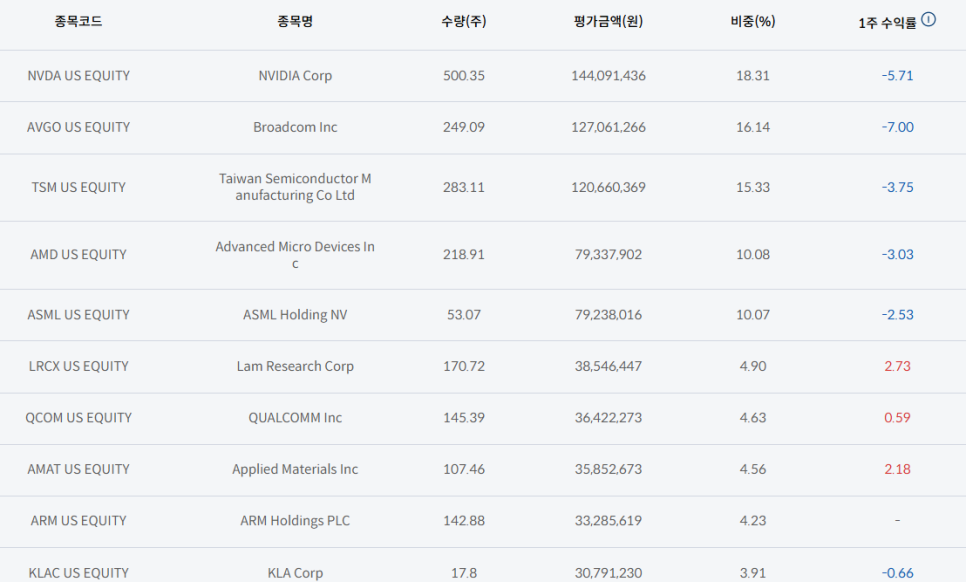Click the info icon beside 1주 수익률

click(x=929, y=19)
